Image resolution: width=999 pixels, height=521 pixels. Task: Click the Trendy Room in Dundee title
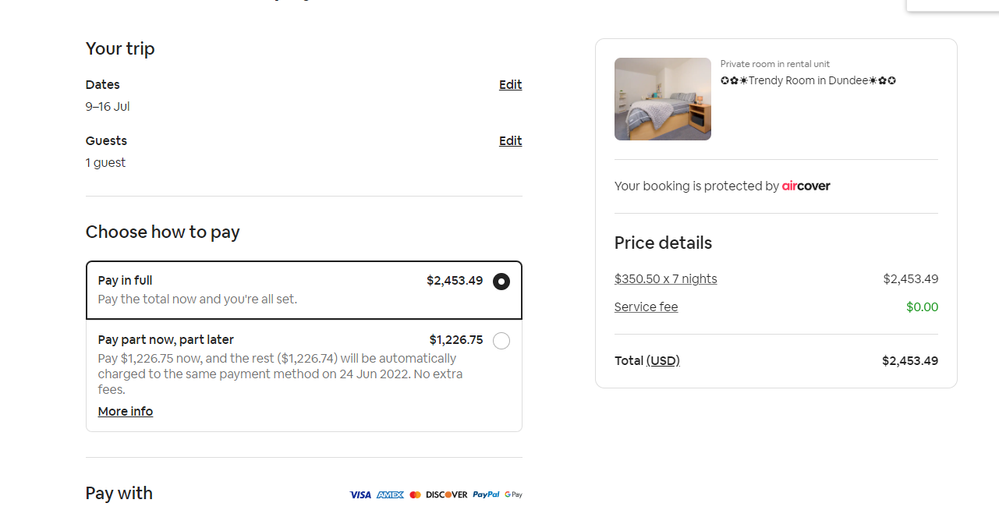(808, 80)
